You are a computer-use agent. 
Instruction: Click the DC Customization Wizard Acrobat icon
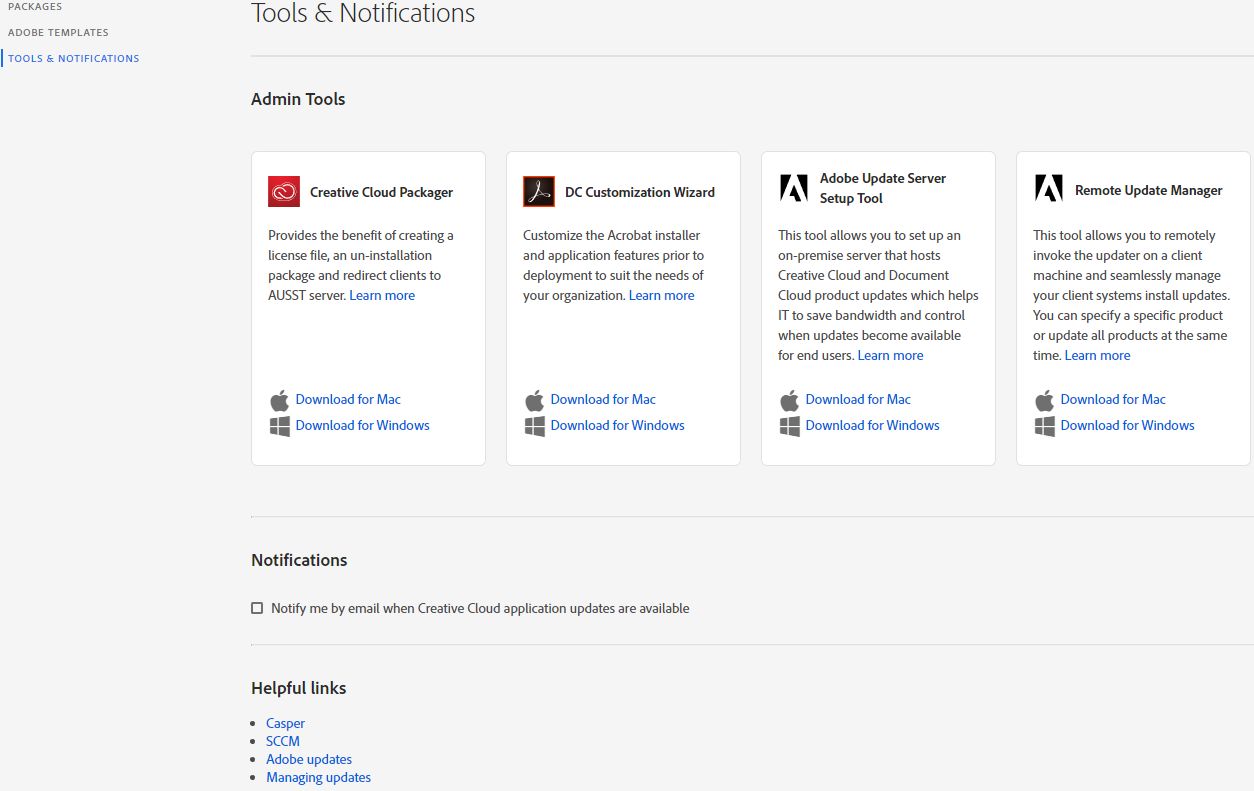[539, 191]
